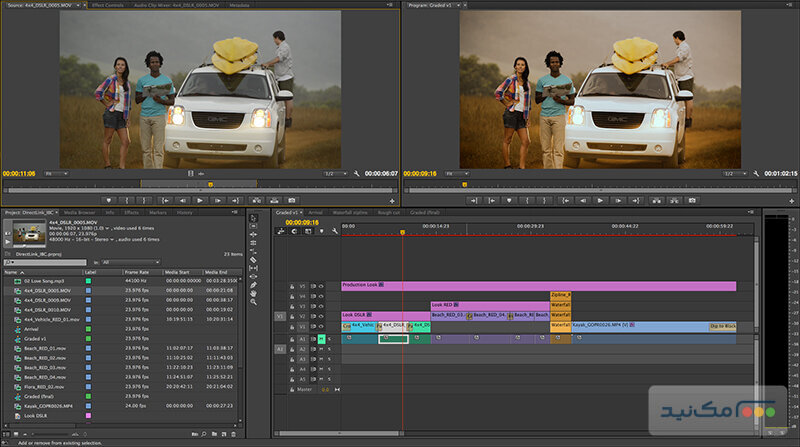
Task: Select the Slip tool
Action: (x=253, y=268)
